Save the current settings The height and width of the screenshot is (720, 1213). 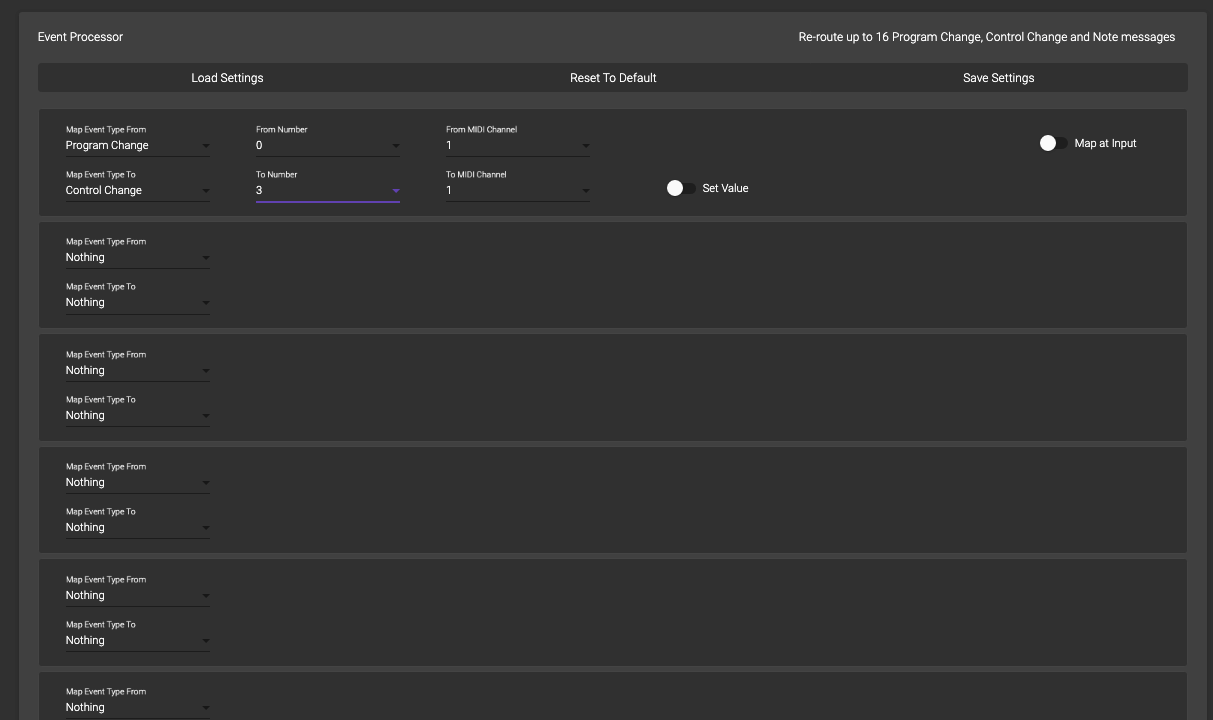pyautogui.click(x=997, y=77)
